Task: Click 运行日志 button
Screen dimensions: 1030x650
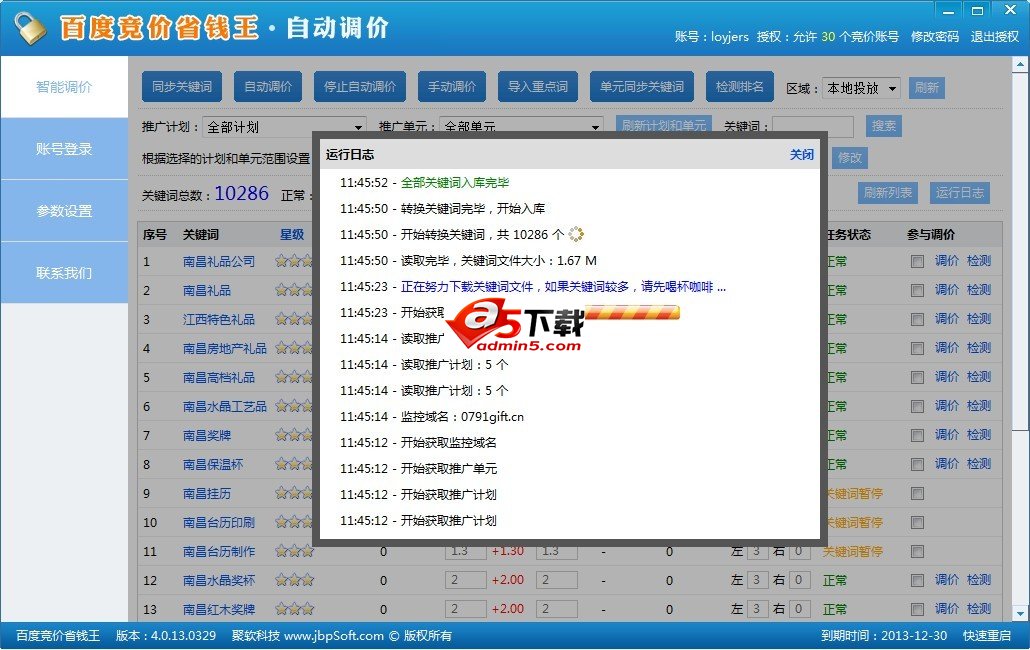Action: coord(960,193)
